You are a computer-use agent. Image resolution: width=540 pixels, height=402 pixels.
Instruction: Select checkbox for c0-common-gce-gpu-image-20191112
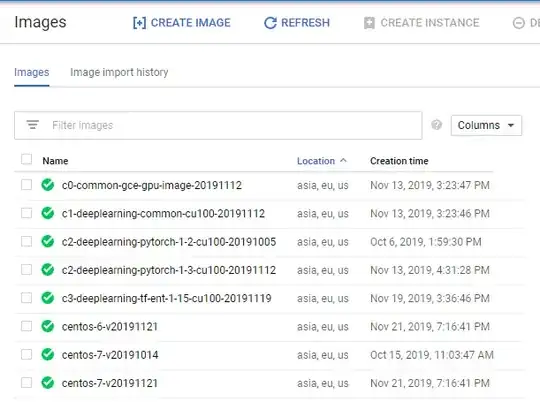[27, 185]
